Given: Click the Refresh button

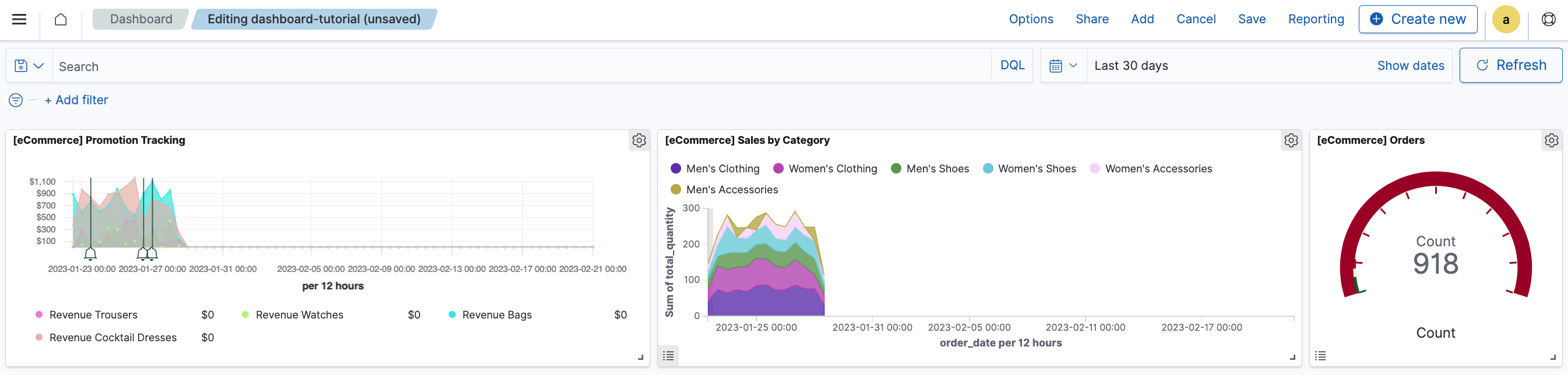Looking at the screenshot, I should 1510,66.
